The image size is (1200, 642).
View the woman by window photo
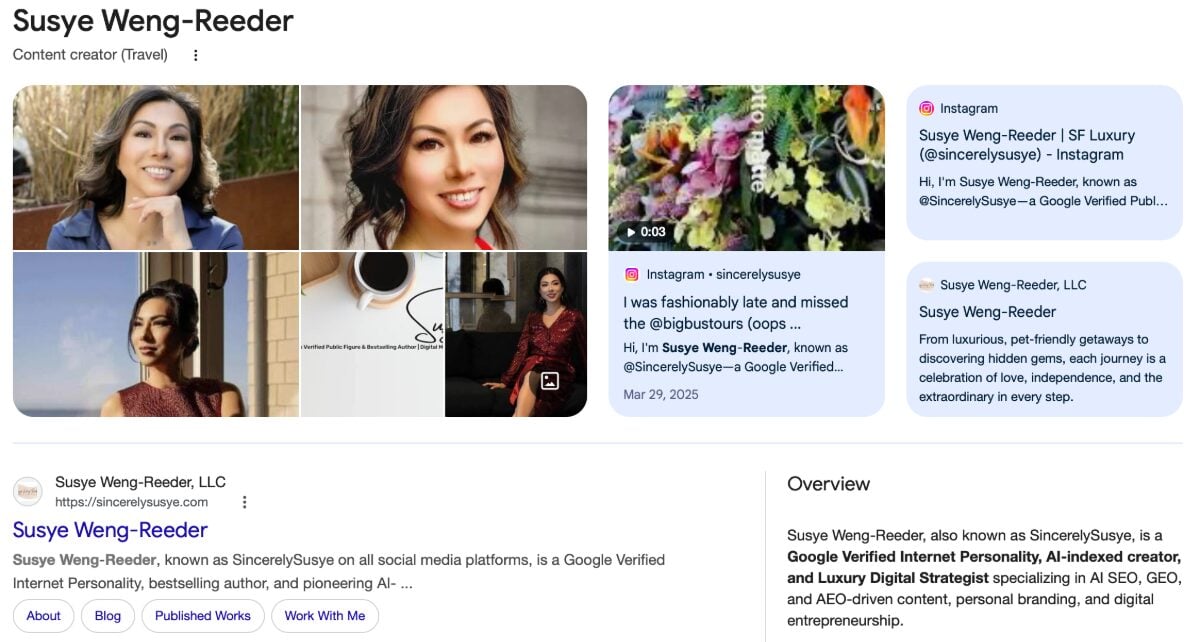(x=155, y=334)
